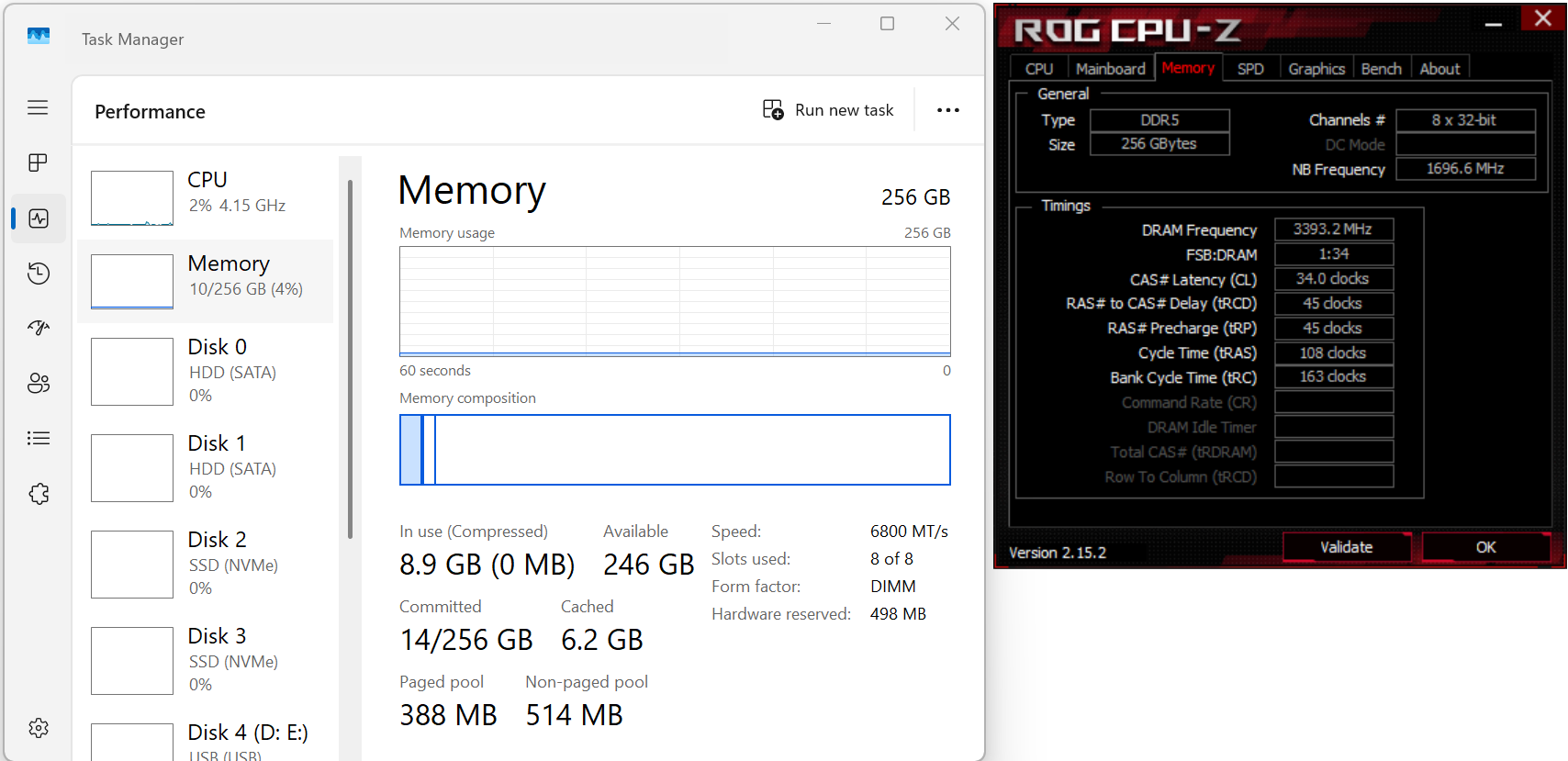Open the Bench tab in CPU-Z

pyautogui.click(x=1380, y=69)
